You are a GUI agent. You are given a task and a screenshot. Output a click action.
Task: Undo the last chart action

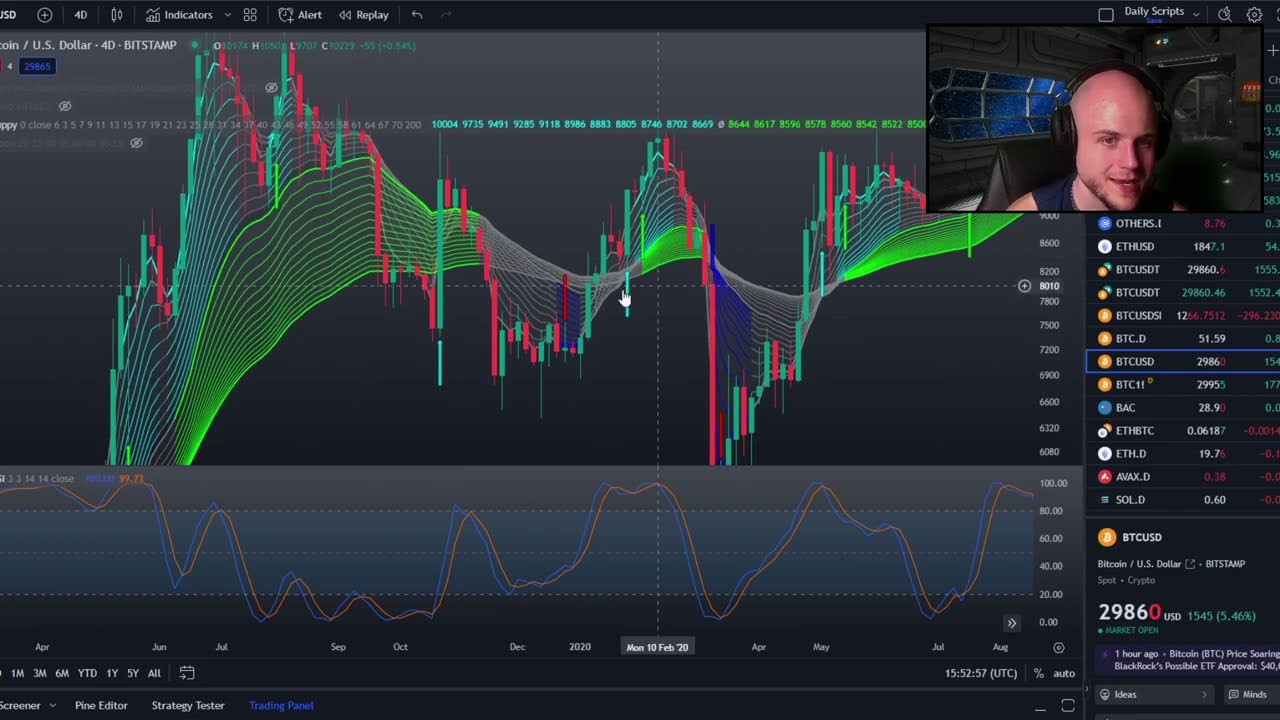click(417, 15)
